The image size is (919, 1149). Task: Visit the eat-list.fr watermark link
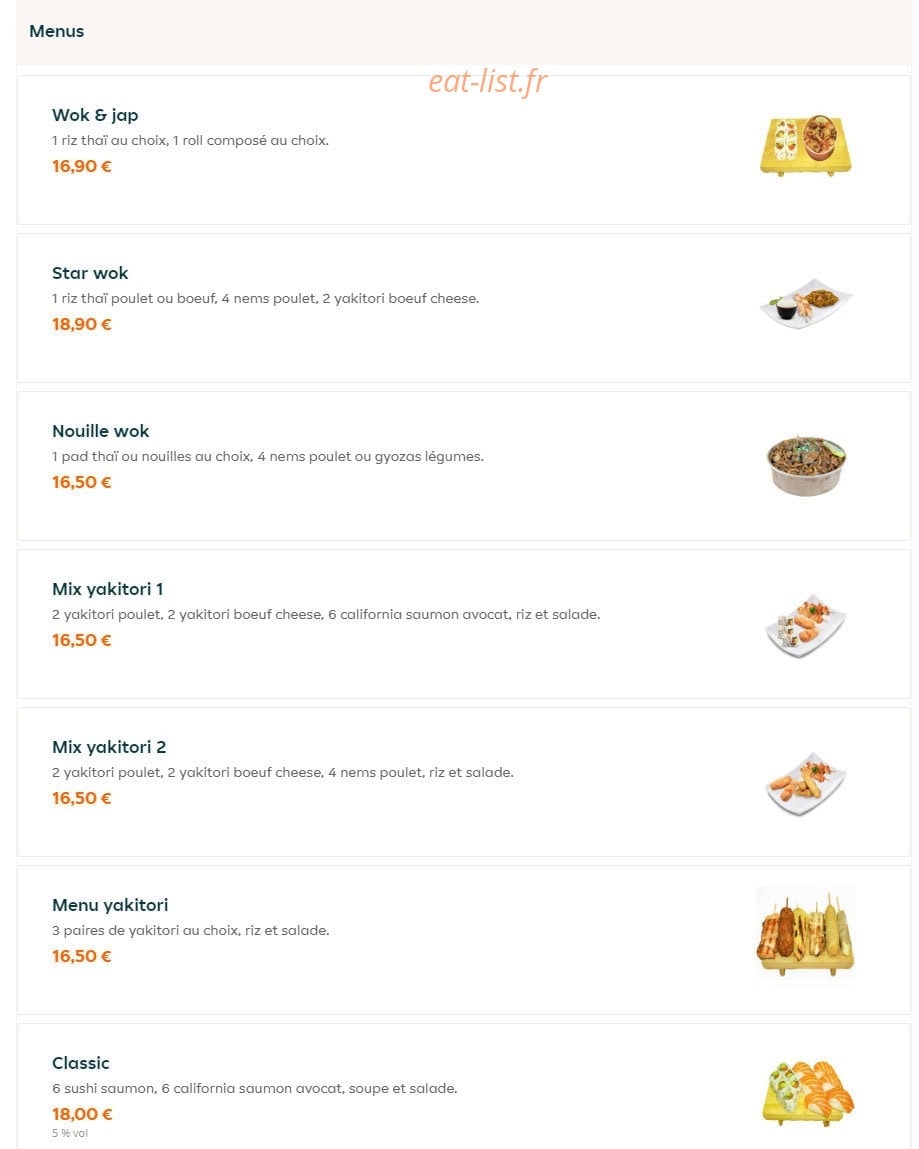click(487, 81)
